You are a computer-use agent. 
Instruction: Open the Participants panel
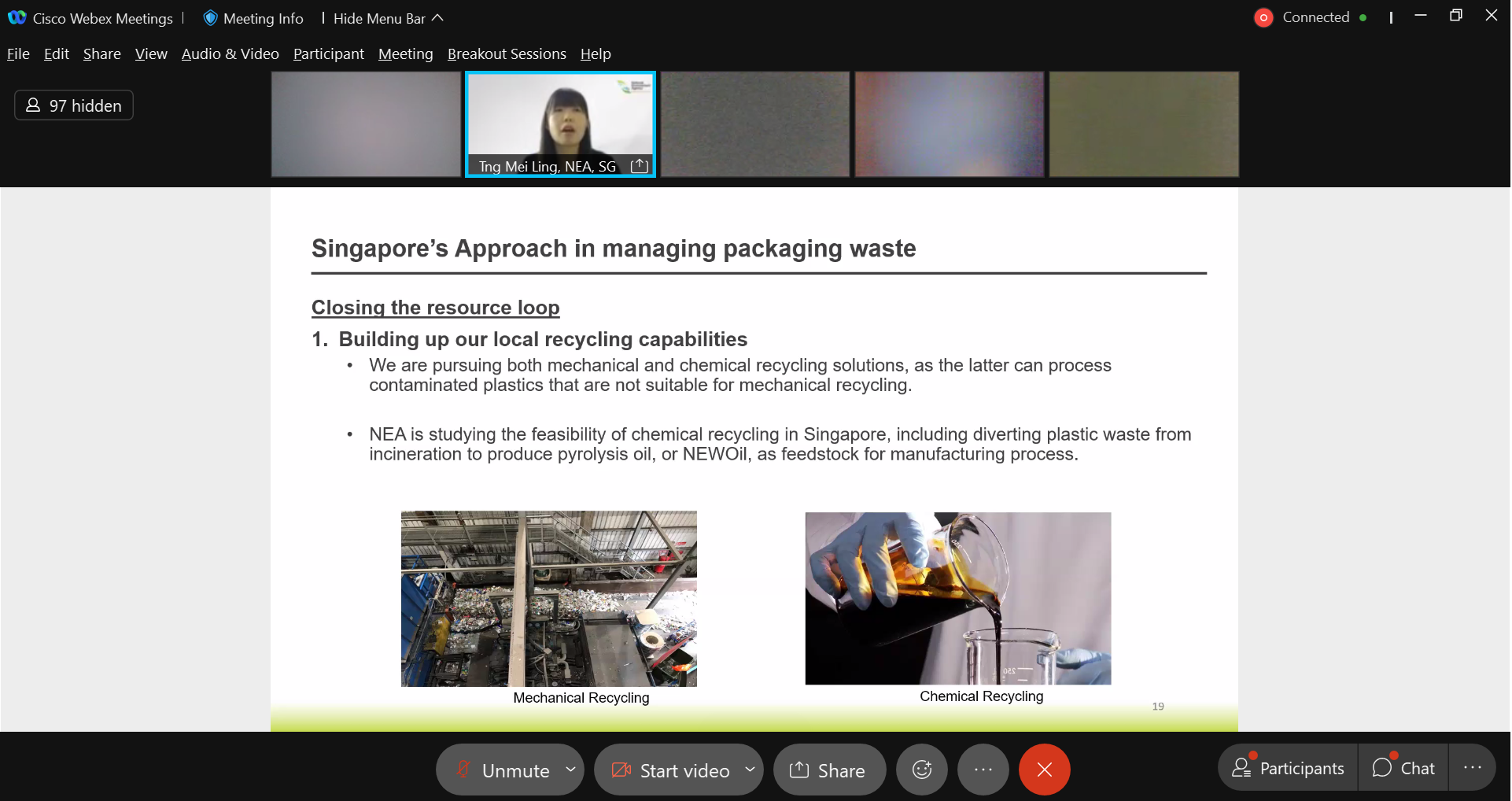[1289, 768]
